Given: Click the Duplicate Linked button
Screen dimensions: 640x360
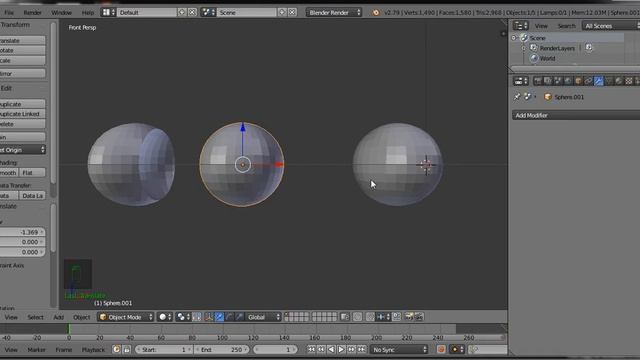Looking at the screenshot, I should coord(22,114).
